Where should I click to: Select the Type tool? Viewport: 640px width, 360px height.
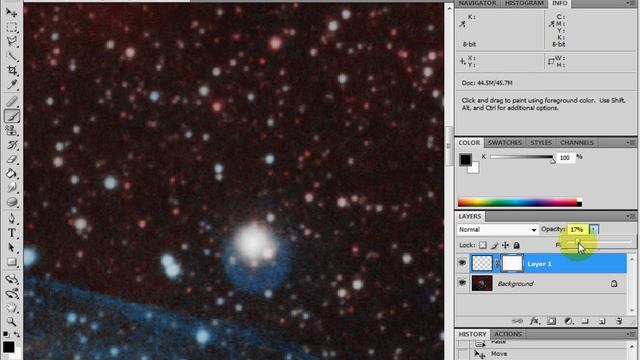(11, 233)
